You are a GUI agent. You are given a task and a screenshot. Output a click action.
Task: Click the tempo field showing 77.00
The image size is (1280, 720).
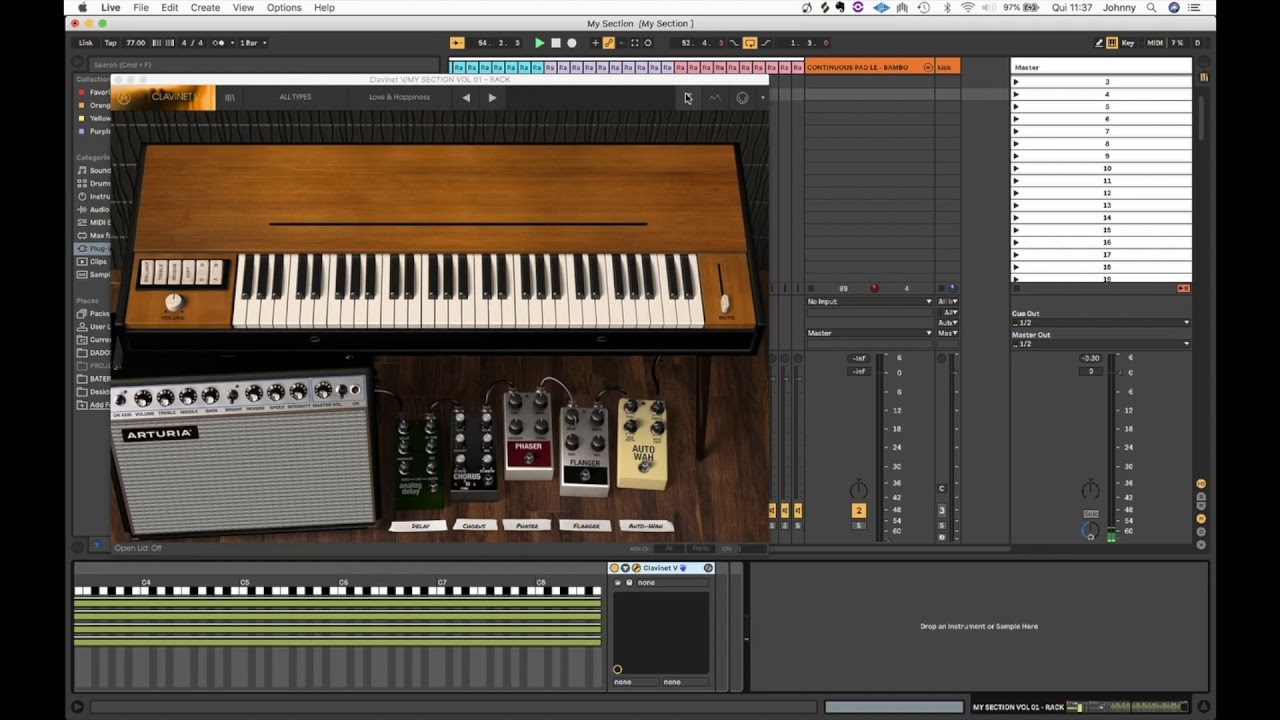(135, 43)
